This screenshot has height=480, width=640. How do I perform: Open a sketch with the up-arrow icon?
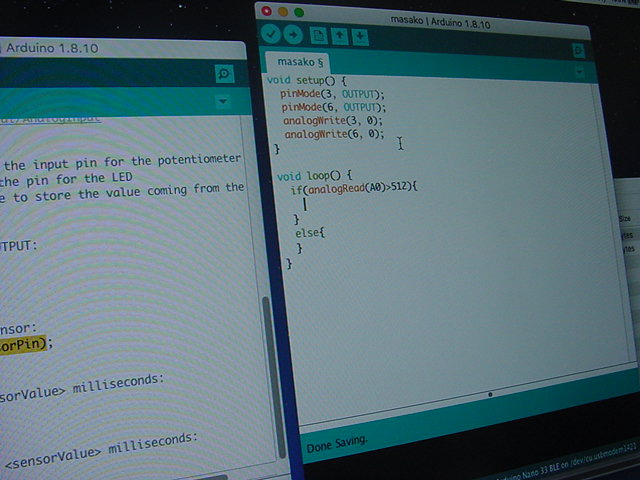click(x=340, y=36)
